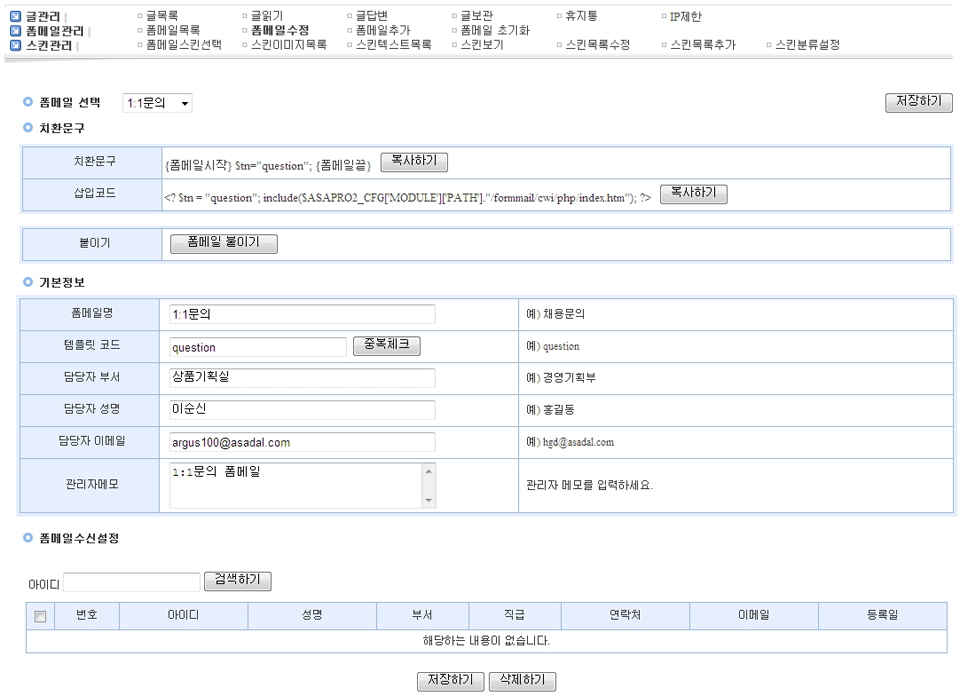Image resolution: width=960 pixels, height=696 pixels.
Task: Focus the 담당자 이메일 input field
Action: click(x=302, y=442)
